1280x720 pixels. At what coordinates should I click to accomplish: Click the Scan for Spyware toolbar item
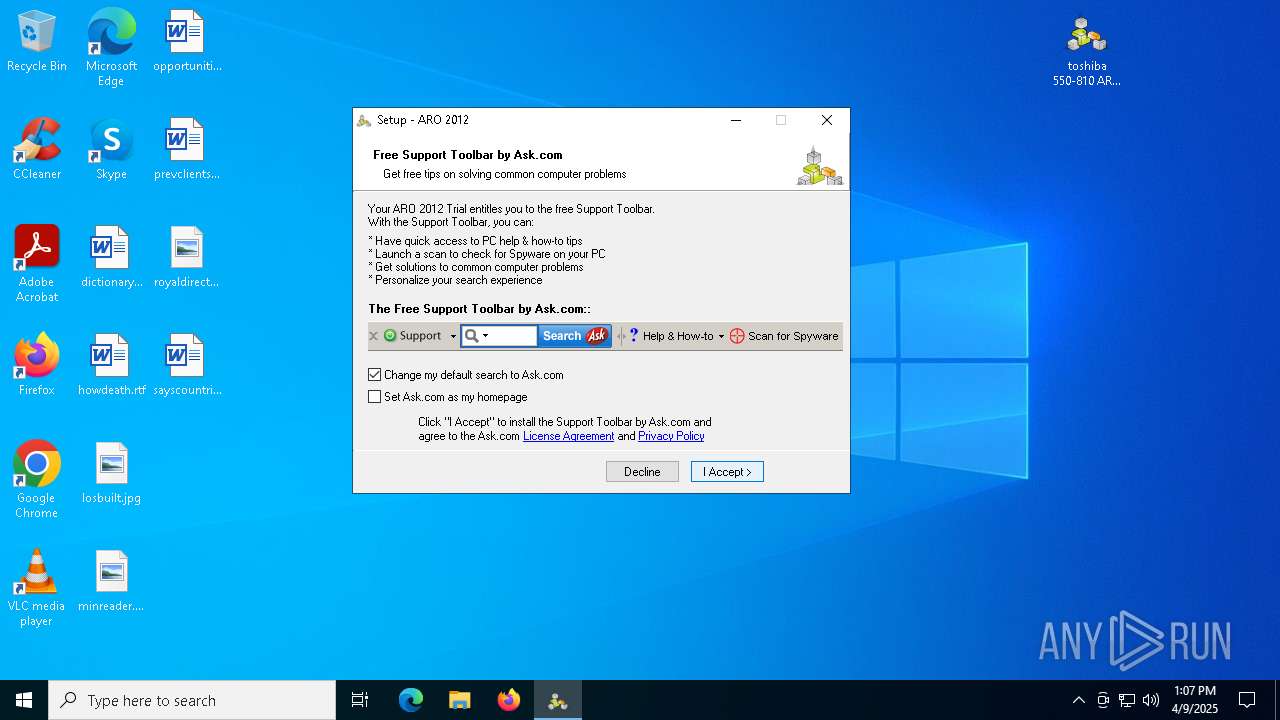pyautogui.click(x=785, y=336)
